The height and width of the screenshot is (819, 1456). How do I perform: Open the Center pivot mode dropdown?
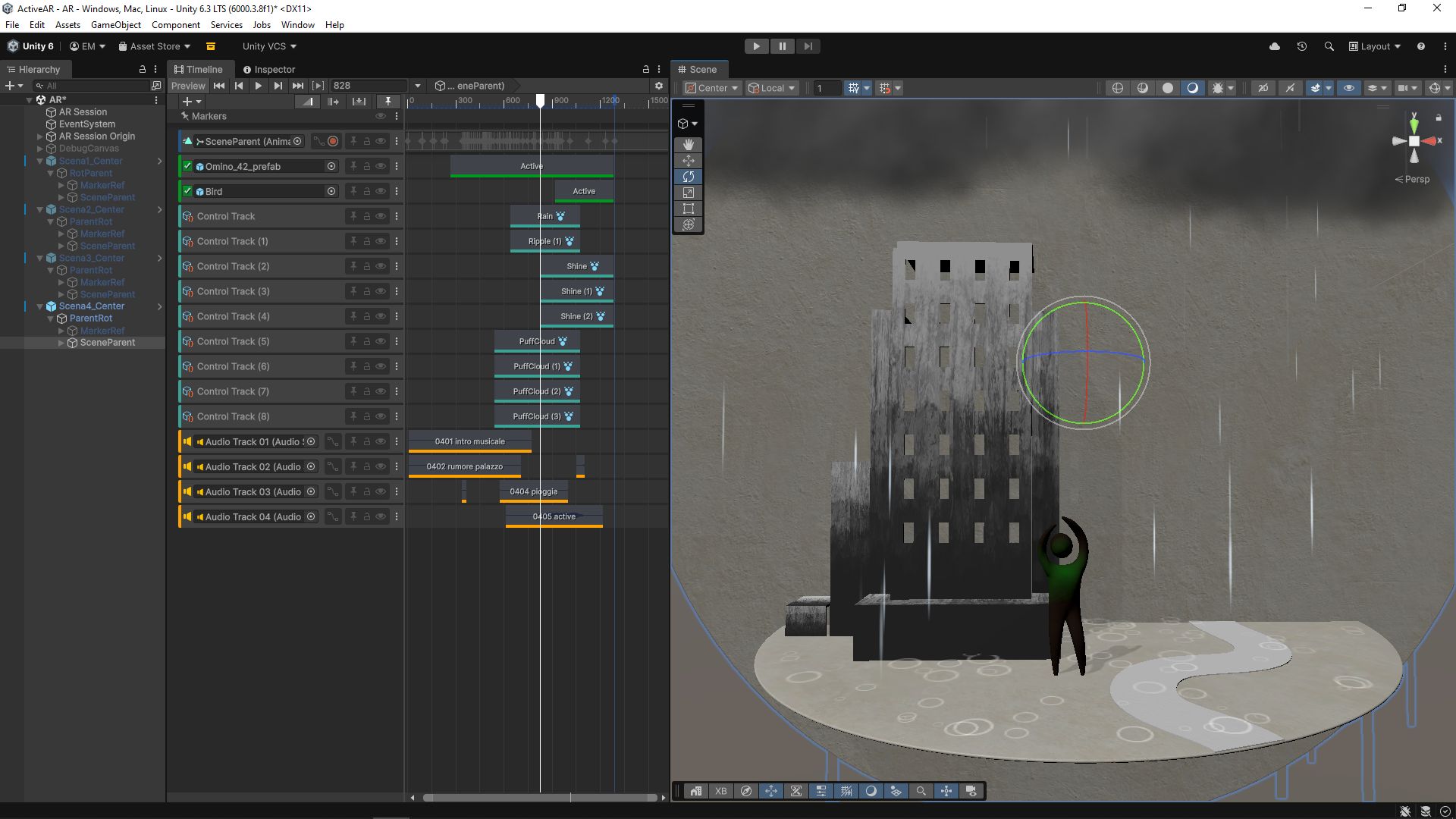pos(711,88)
